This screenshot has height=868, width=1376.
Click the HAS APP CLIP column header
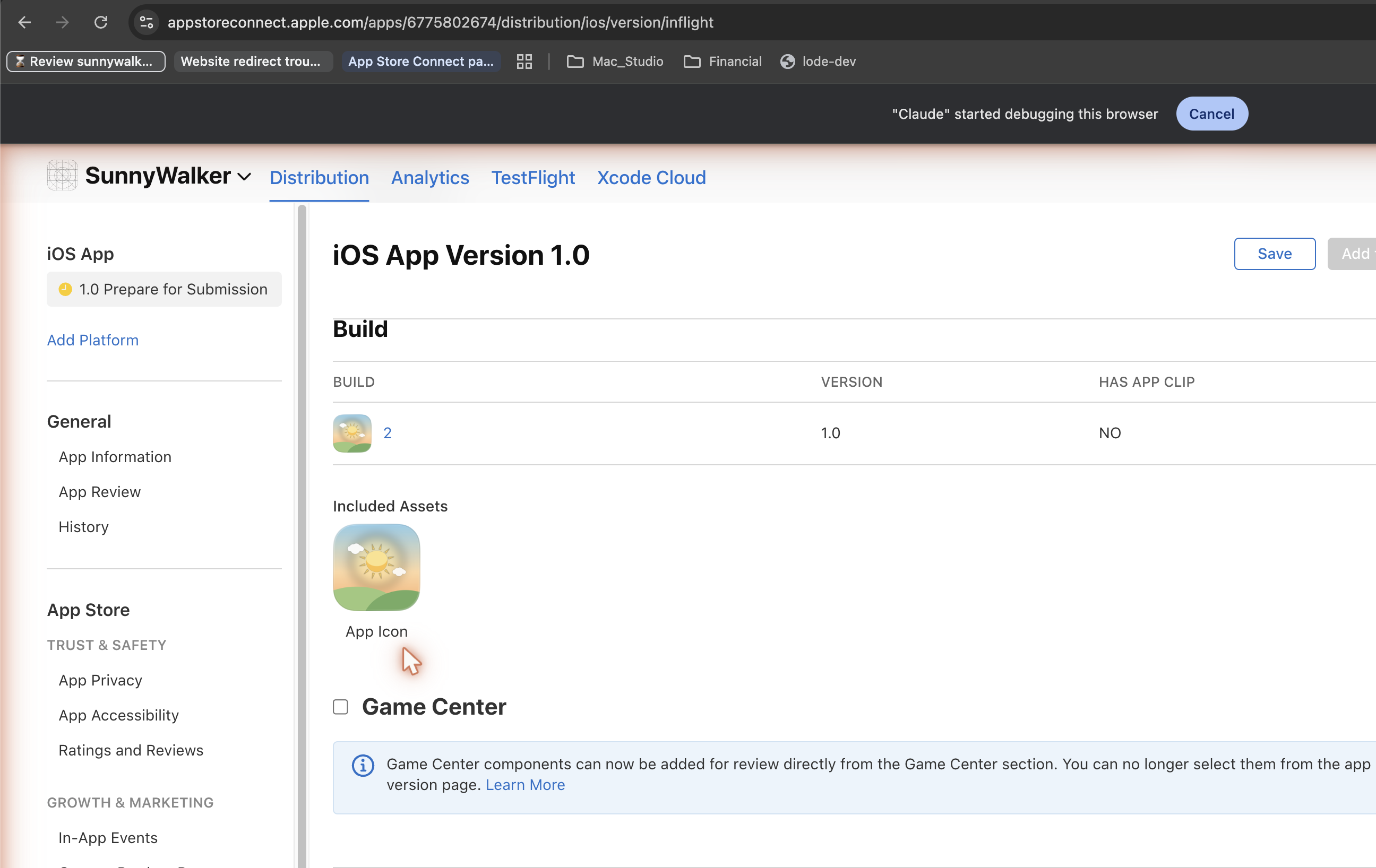coord(1146,381)
